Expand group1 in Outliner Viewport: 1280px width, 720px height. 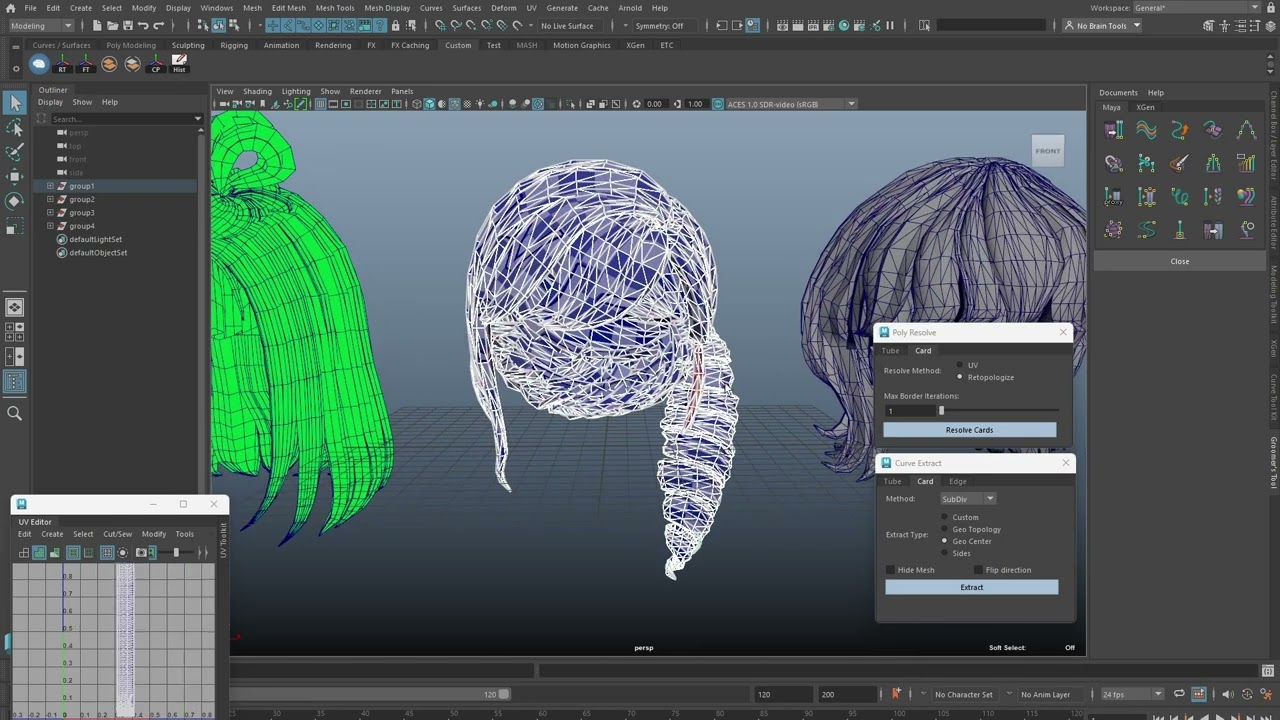[50, 186]
